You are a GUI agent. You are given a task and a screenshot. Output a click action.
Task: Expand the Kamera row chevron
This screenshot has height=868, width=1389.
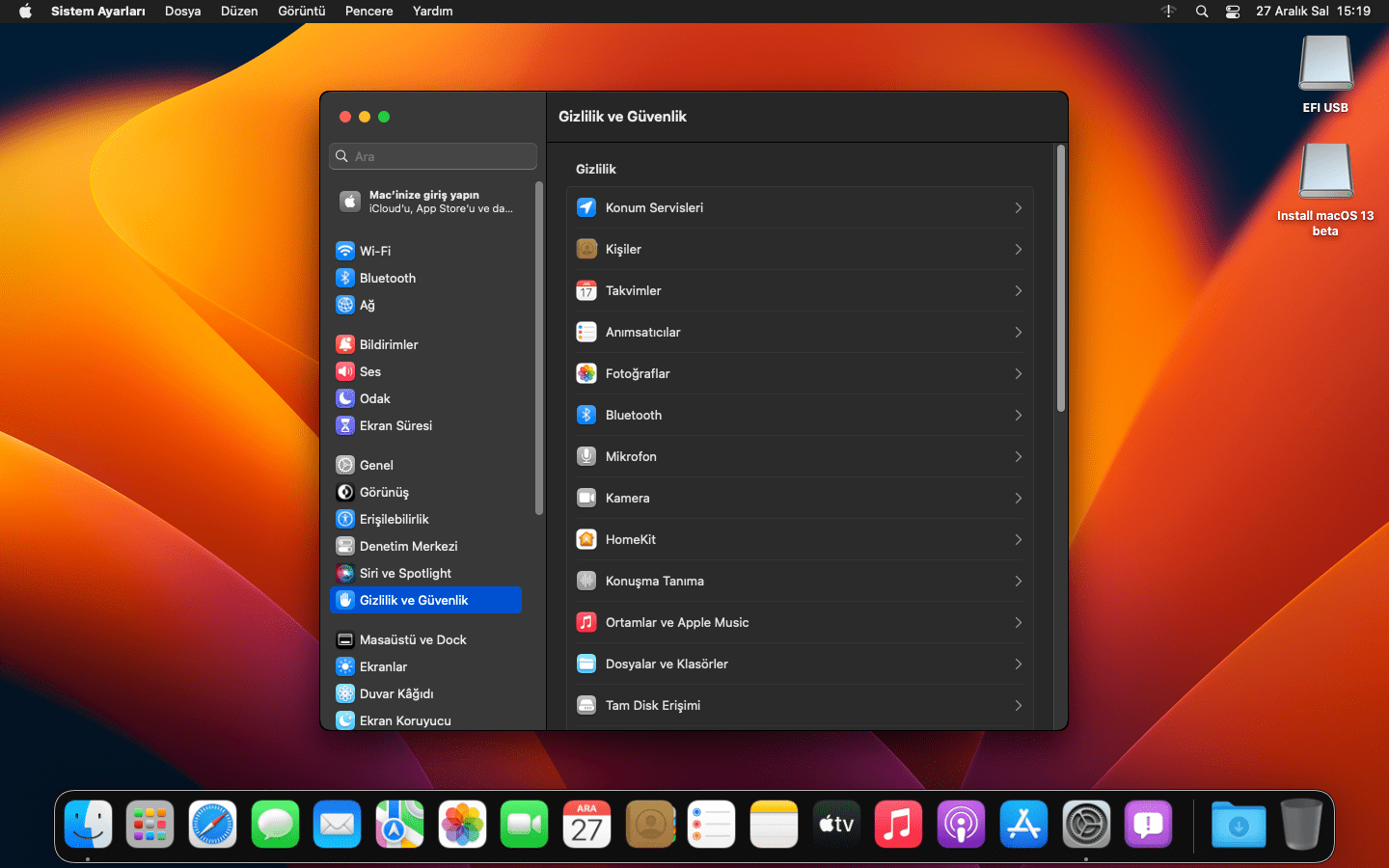click(1018, 498)
